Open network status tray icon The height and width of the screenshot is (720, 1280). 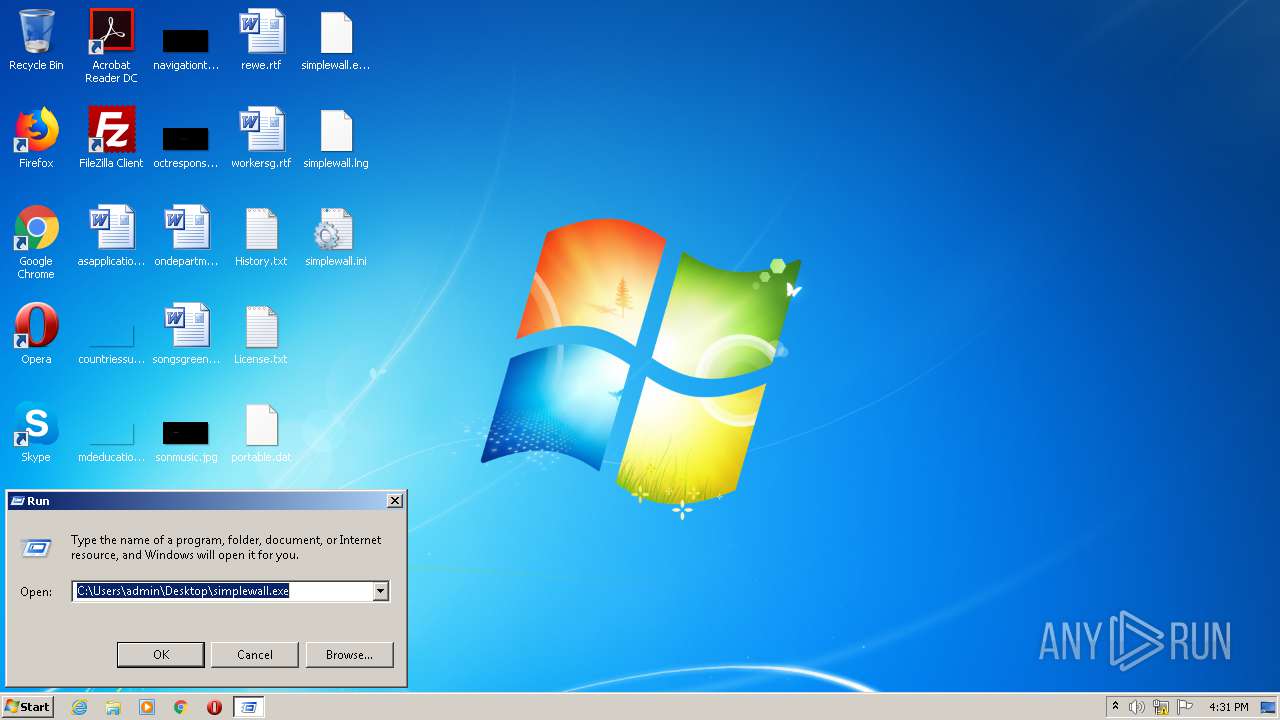pyautogui.click(x=1161, y=707)
